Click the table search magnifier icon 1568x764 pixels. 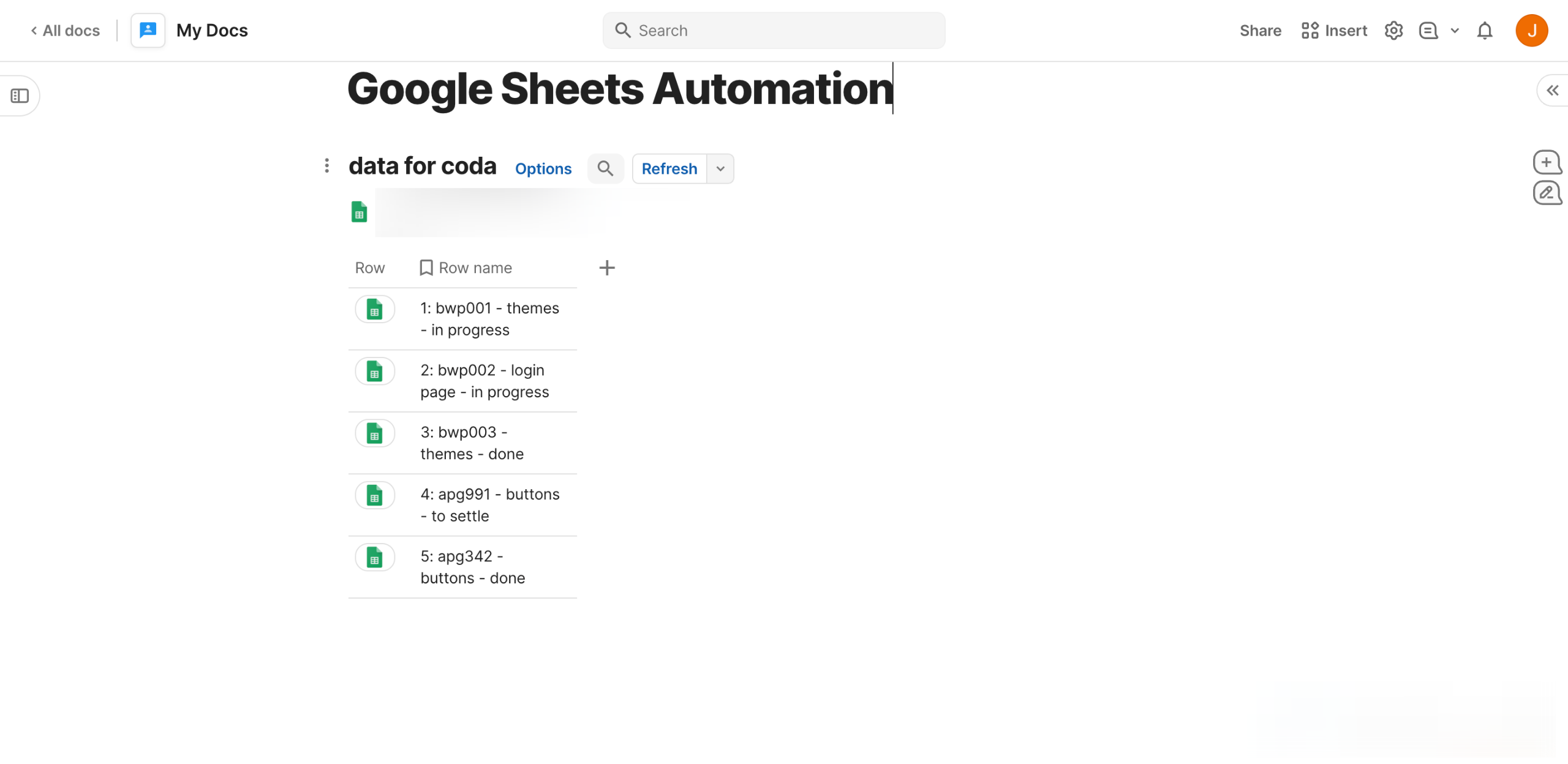605,168
